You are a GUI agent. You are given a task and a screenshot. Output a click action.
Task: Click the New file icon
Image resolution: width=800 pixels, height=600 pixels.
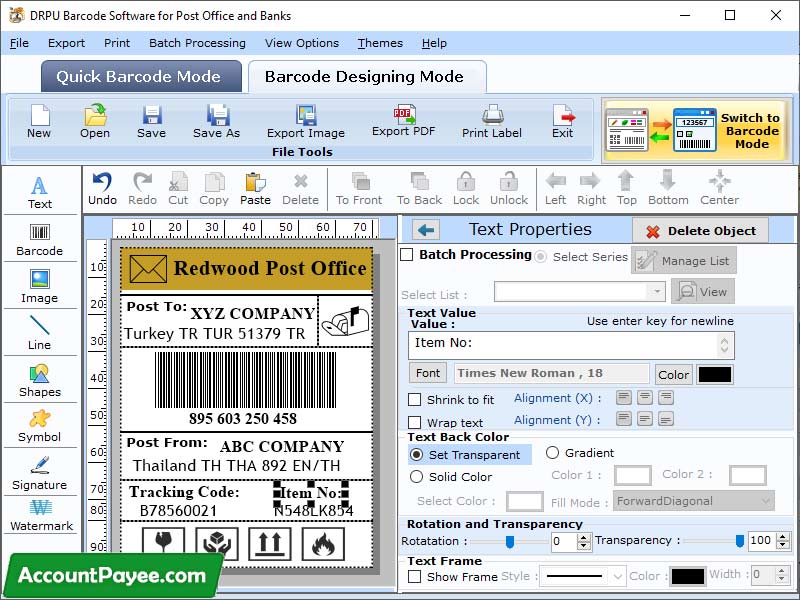coord(39,121)
